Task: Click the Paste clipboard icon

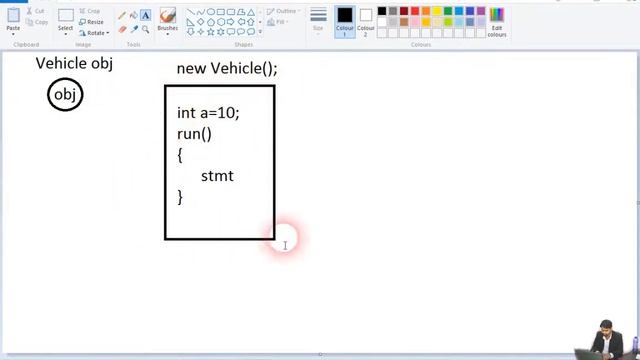Action: (13, 16)
